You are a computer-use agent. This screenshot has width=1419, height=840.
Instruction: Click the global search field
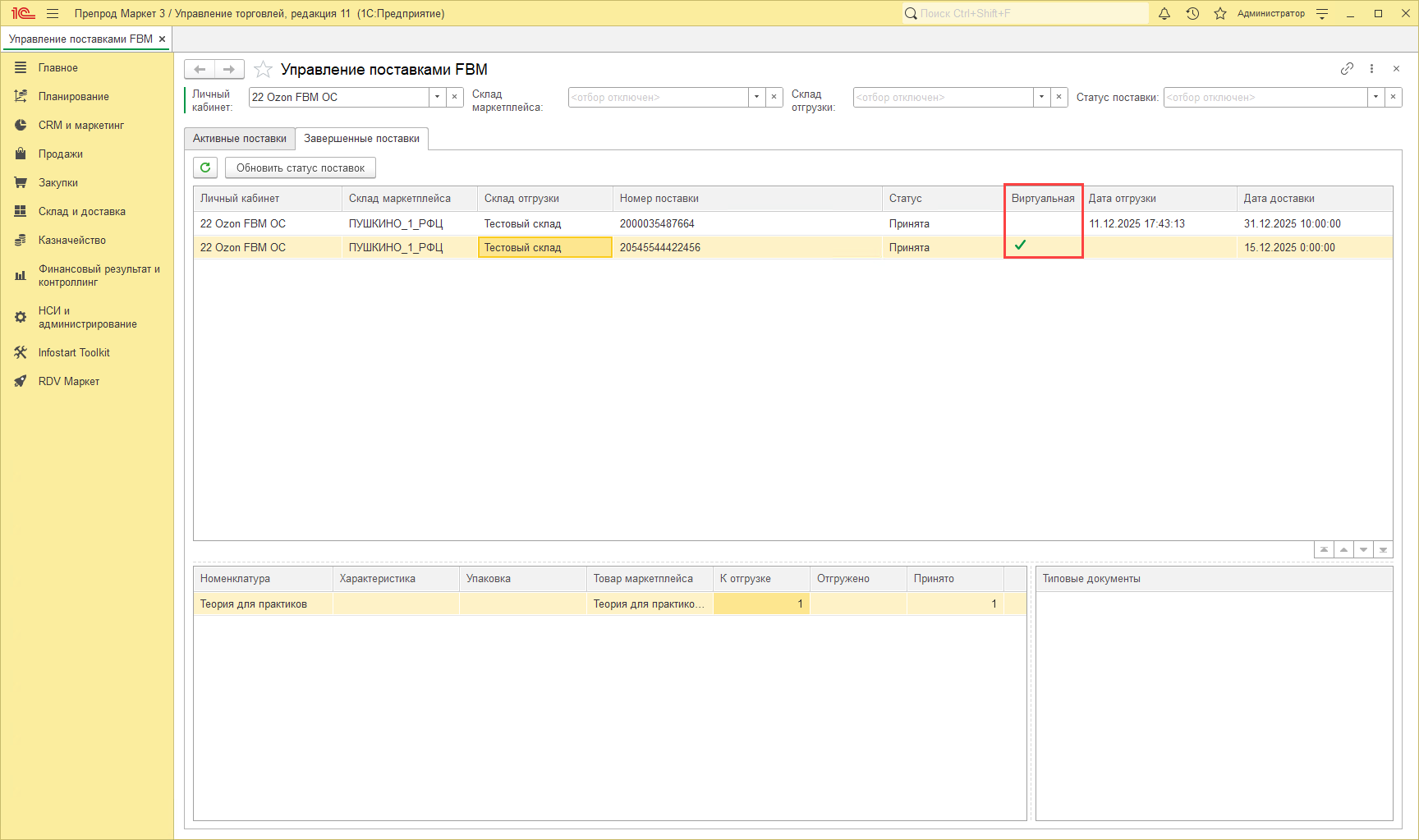[1026, 13]
